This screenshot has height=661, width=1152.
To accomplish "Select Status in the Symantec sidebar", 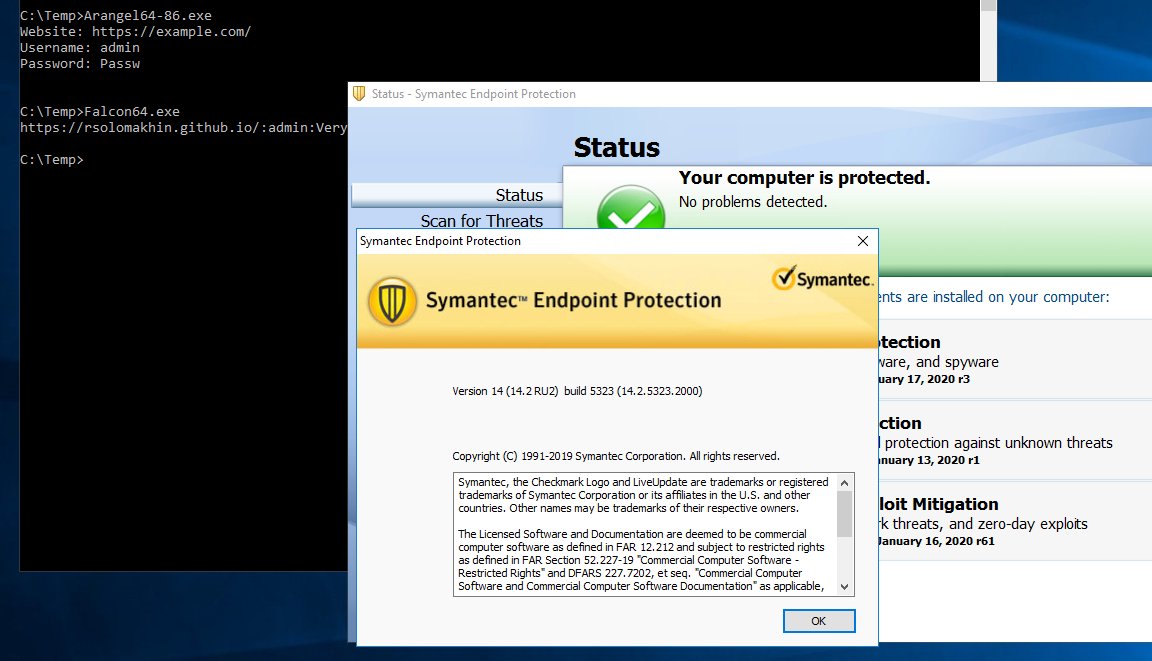I will coord(457,195).
